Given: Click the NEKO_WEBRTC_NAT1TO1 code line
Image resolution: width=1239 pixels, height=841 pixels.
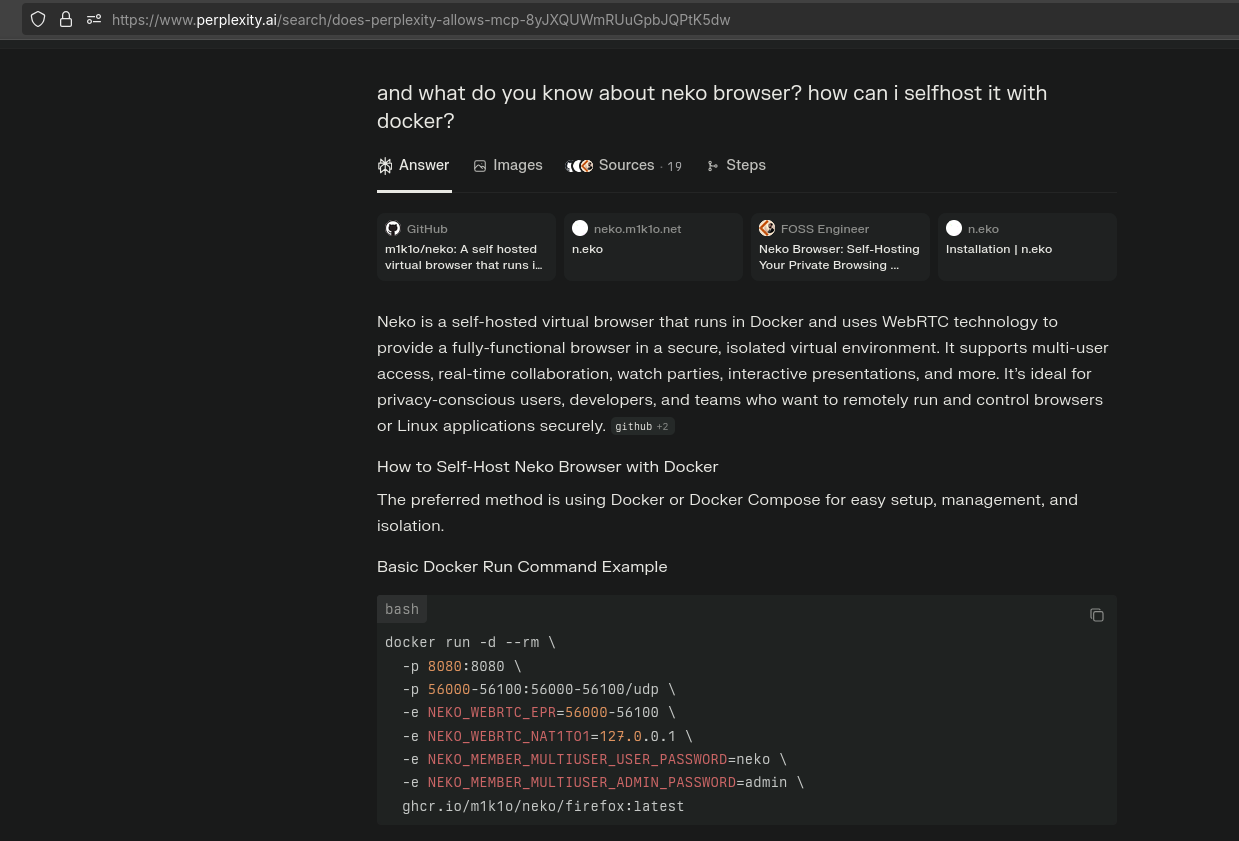Looking at the screenshot, I should (x=547, y=737).
